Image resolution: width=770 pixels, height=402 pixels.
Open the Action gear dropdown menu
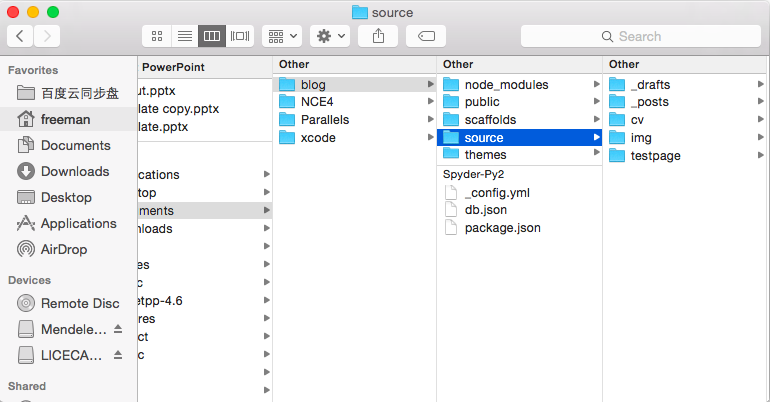(329, 36)
